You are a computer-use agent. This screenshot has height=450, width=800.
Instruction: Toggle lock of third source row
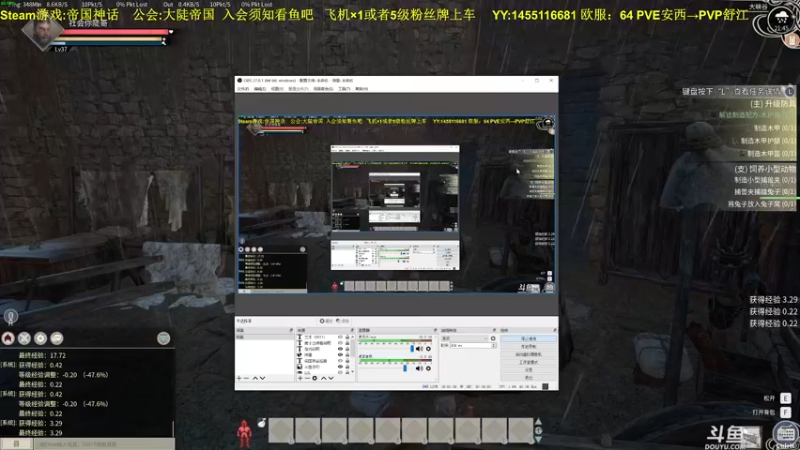[347, 349]
